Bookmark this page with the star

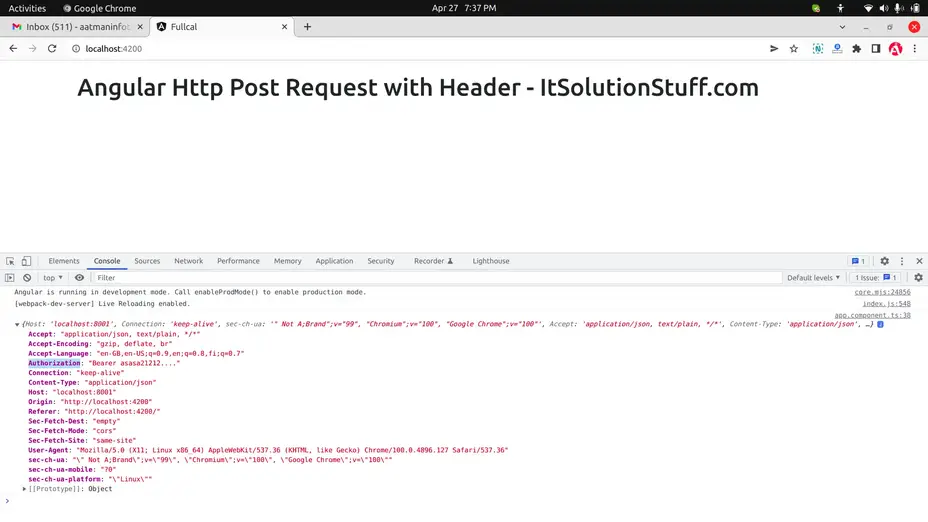[794, 49]
